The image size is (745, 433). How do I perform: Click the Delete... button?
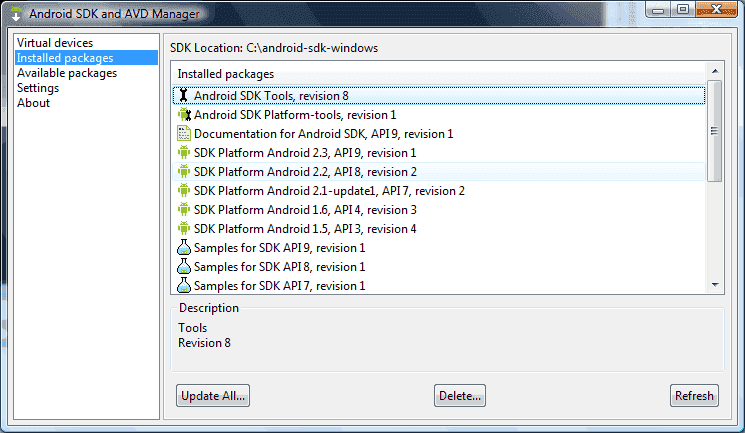pyautogui.click(x=460, y=396)
